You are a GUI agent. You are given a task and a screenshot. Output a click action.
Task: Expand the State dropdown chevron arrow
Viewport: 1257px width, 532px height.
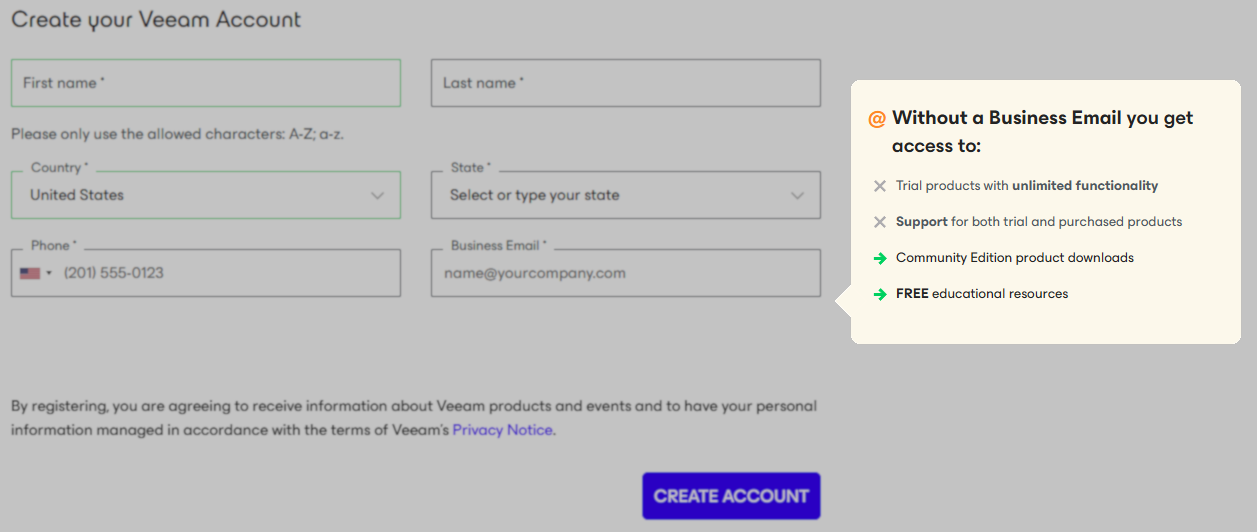tap(797, 196)
